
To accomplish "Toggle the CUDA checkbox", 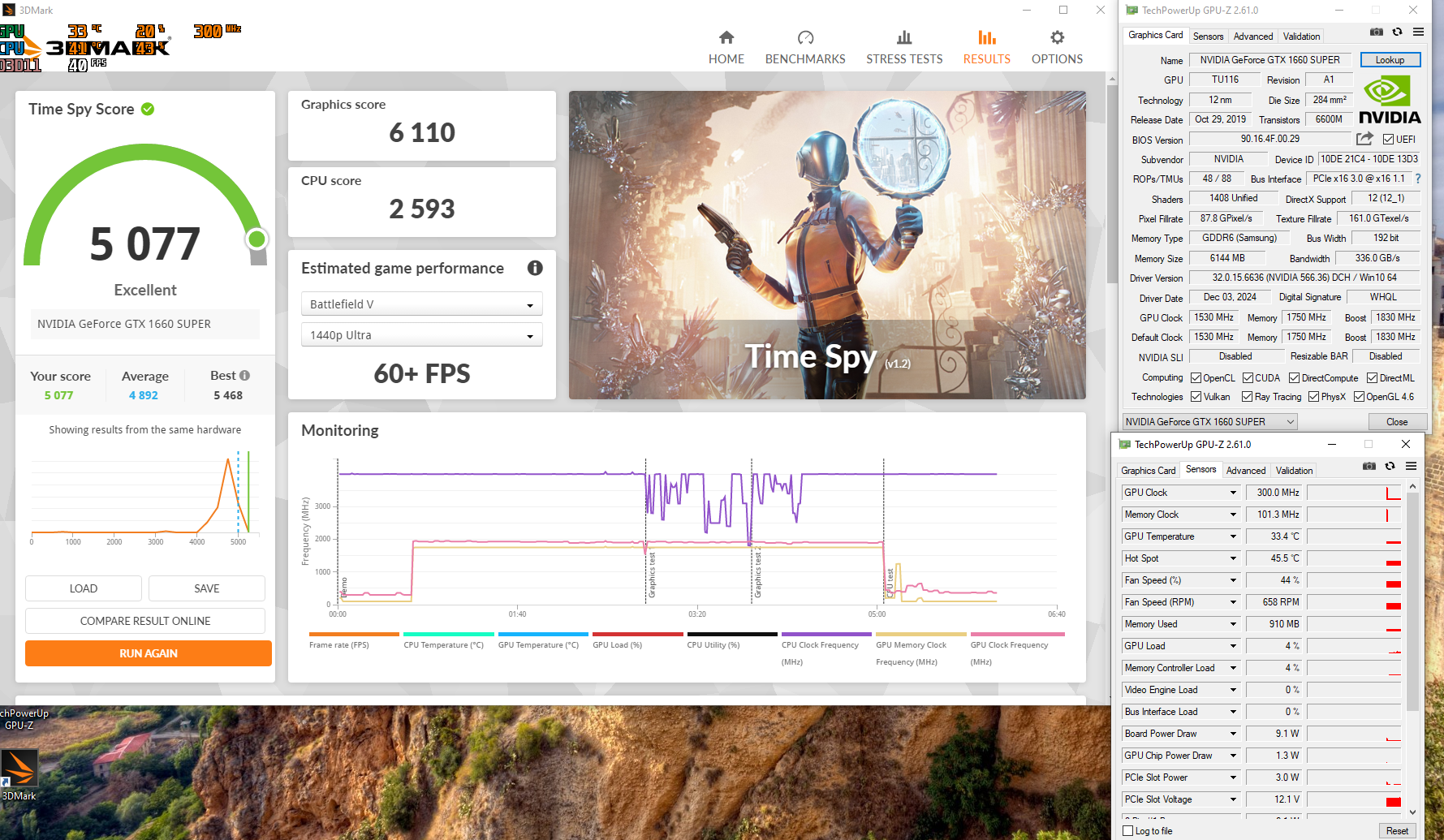I will 1248,378.
